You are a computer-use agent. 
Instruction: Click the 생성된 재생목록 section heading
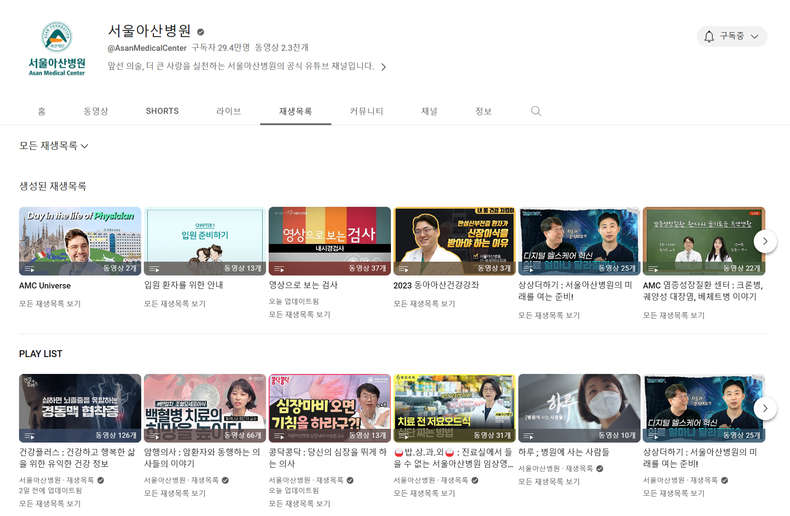click(53, 186)
